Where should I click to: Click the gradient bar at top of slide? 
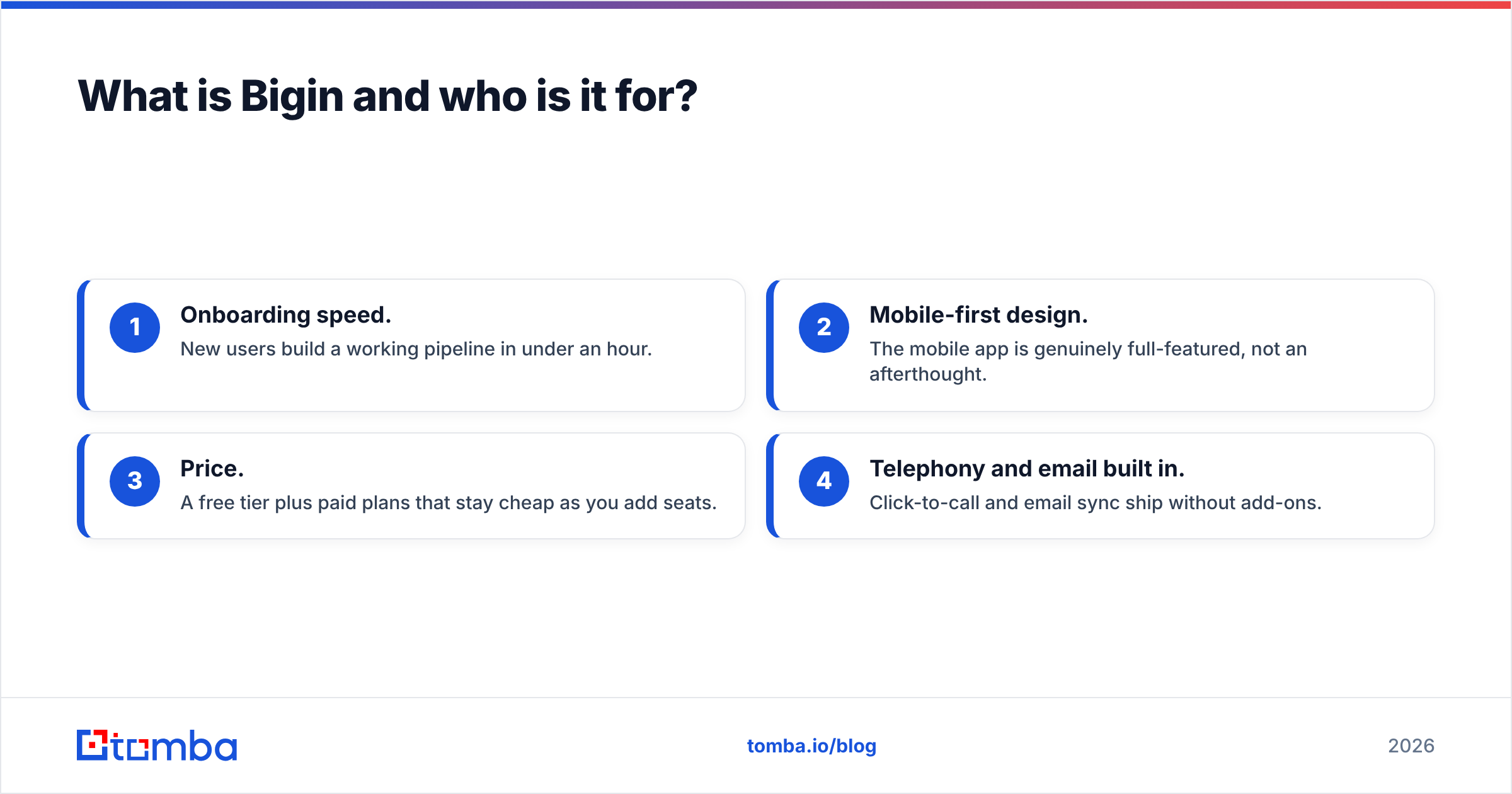point(756,4)
